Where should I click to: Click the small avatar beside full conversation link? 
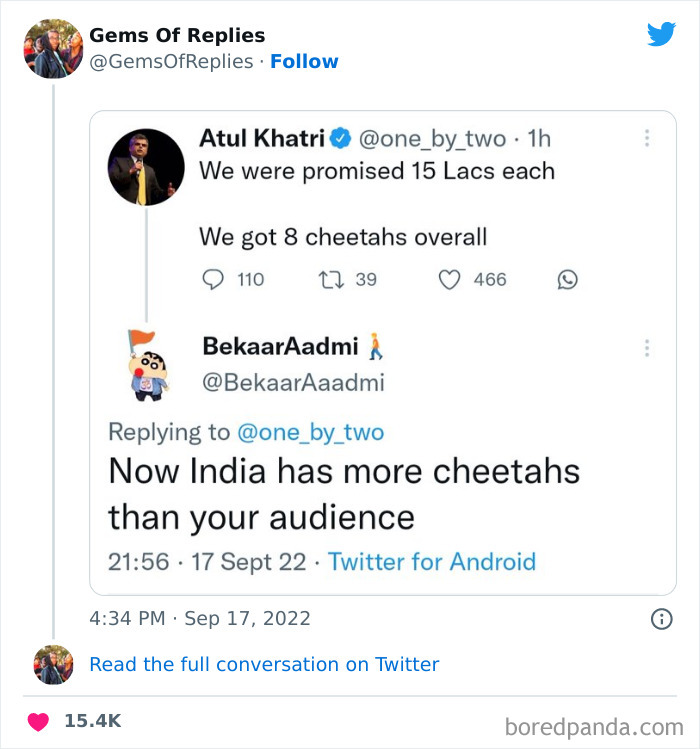(x=53, y=665)
